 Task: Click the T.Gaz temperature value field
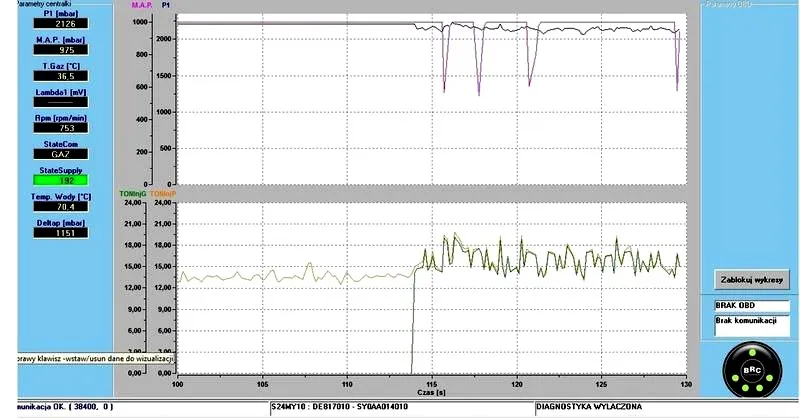pyautogui.click(x=61, y=76)
